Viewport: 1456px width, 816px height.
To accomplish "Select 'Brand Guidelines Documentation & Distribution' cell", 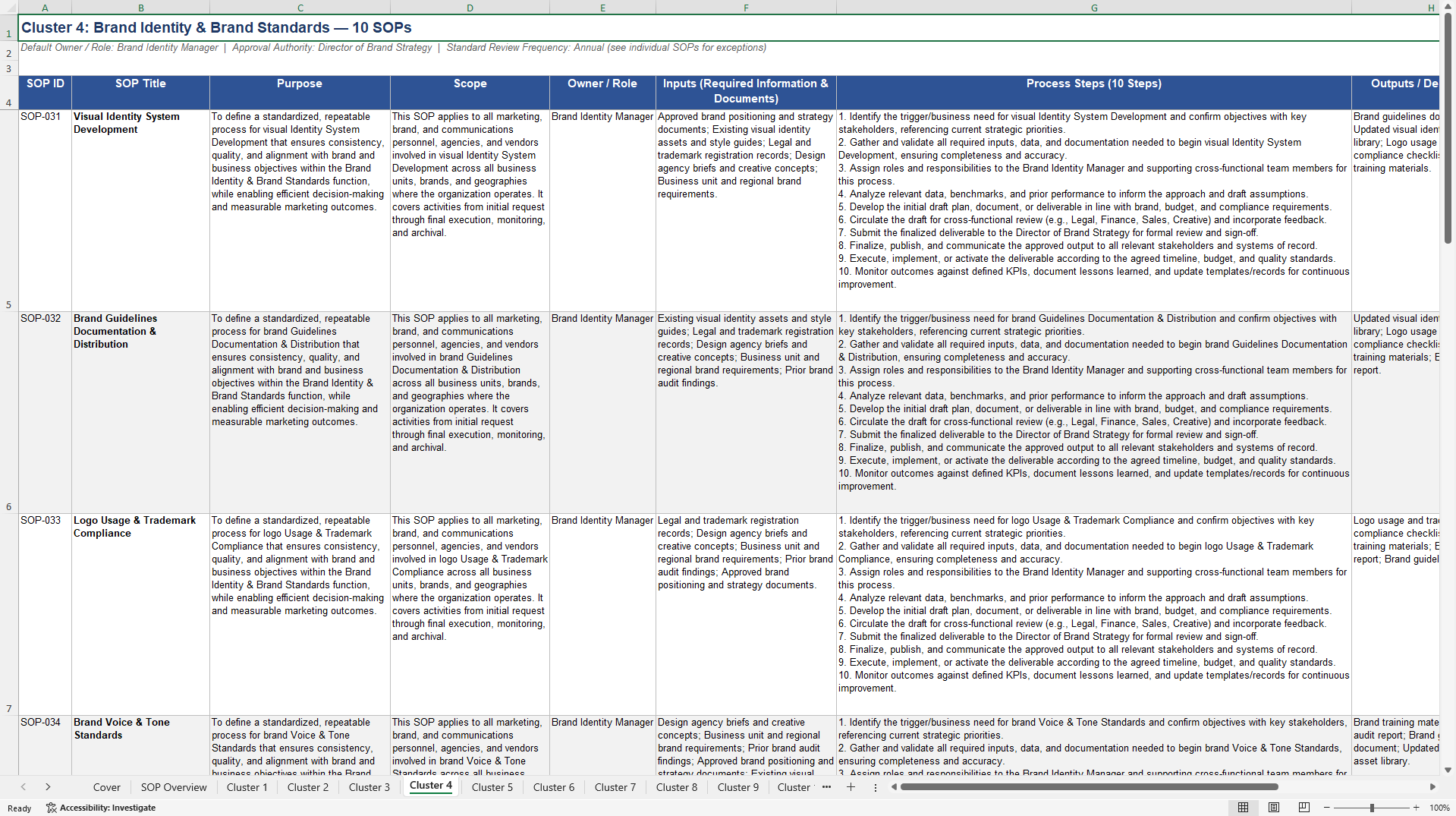I will click(x=140, y=412).
